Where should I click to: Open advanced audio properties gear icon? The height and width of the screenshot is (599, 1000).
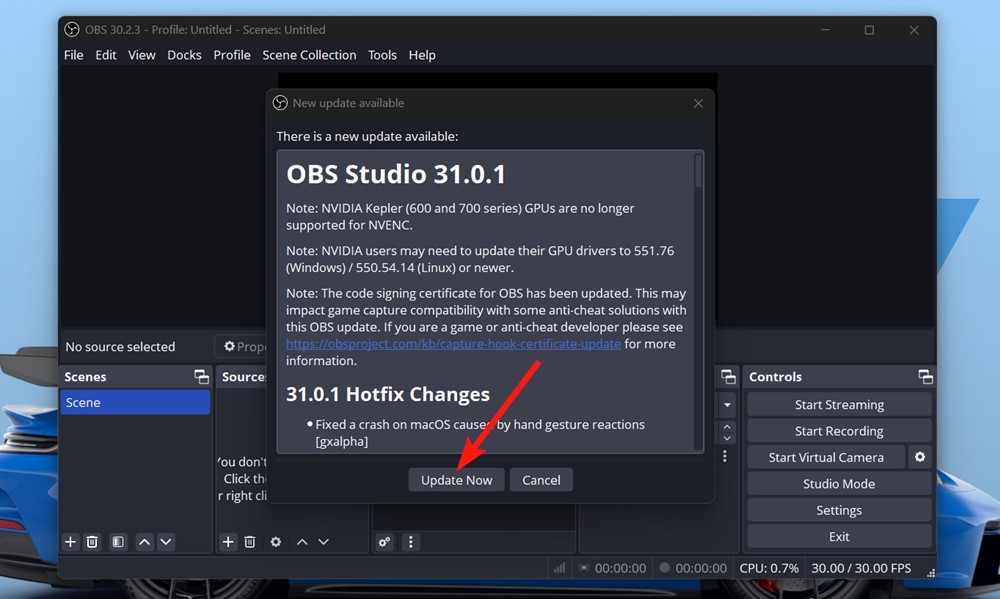click(x=385, y=541)
